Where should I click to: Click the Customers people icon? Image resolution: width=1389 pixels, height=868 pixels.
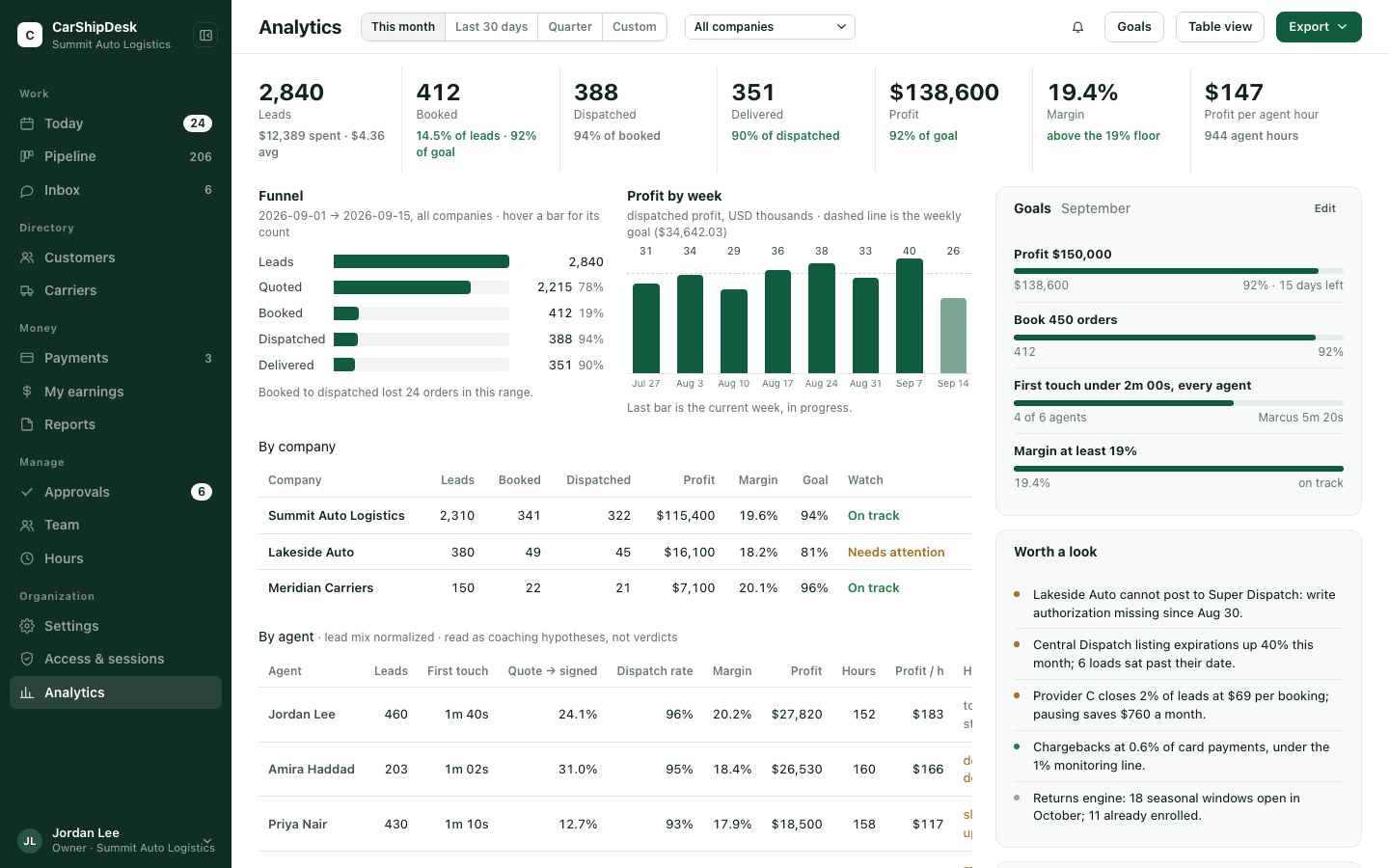point(27,258)
